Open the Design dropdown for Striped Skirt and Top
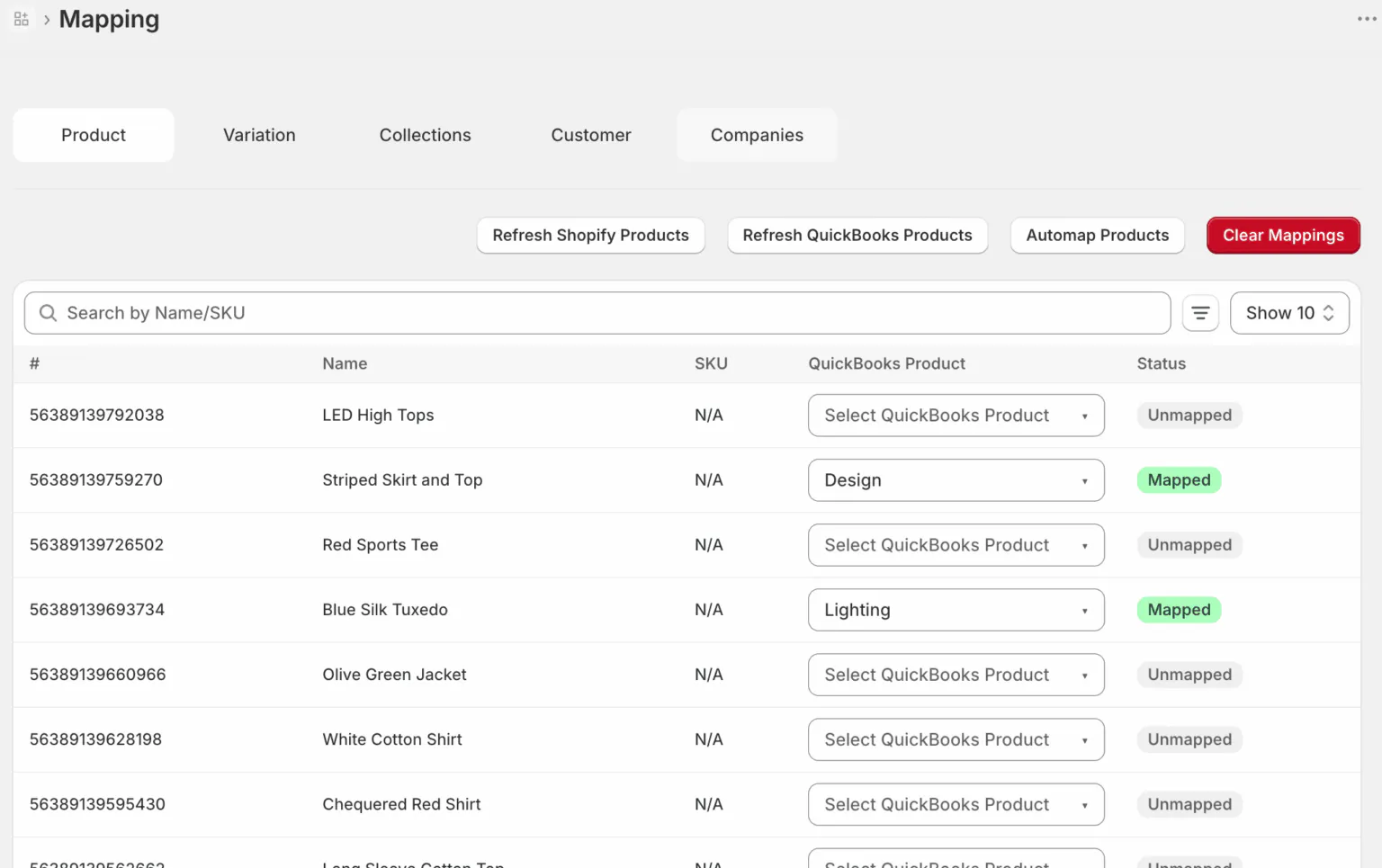 coord(956,480)
